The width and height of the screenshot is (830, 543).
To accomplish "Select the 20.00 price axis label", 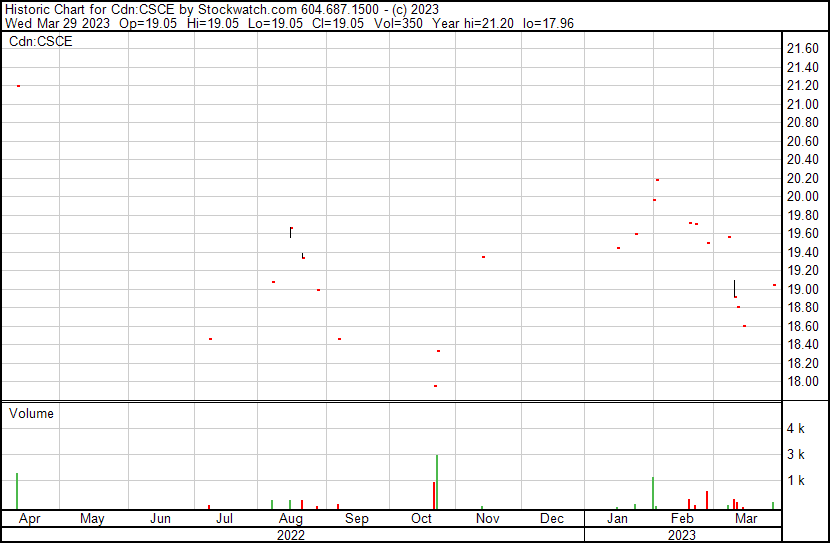I will pyautogui.click(x=803, y=197).
